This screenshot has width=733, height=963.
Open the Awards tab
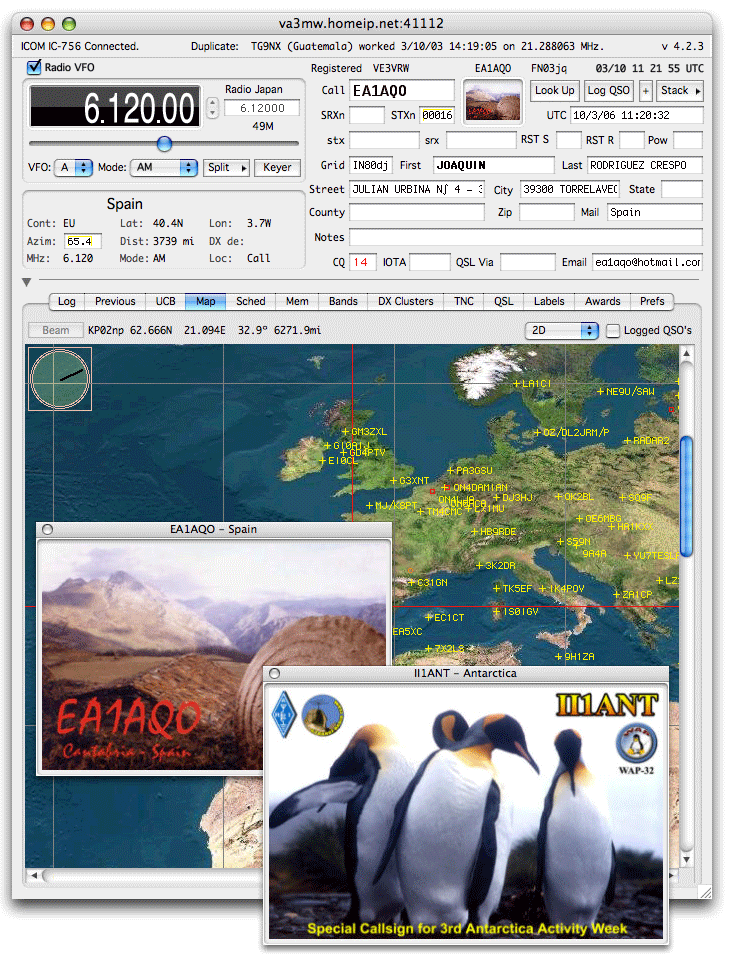click(x=602, y=301)
